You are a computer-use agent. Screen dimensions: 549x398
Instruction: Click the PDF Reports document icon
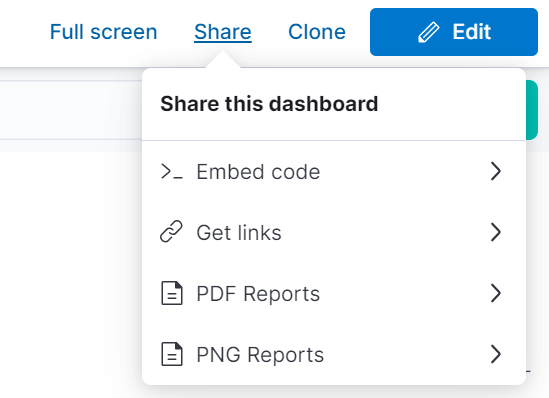(172, 293)
